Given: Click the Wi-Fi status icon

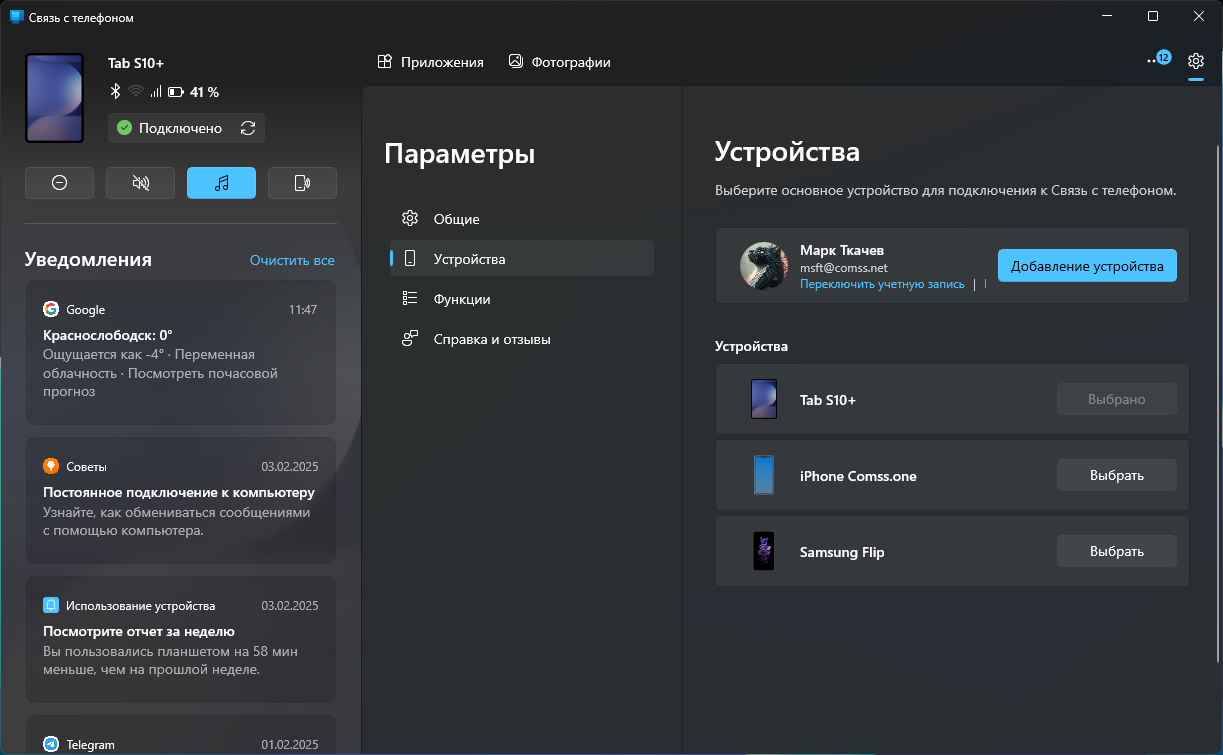Looking at the screenshot, I should pos(135,92).
